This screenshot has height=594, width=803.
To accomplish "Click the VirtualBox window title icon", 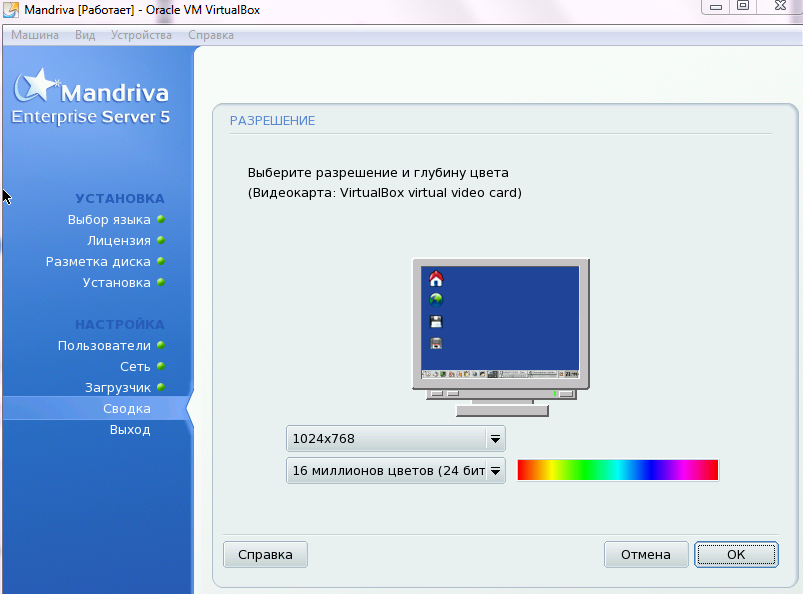I will point(11,10).
